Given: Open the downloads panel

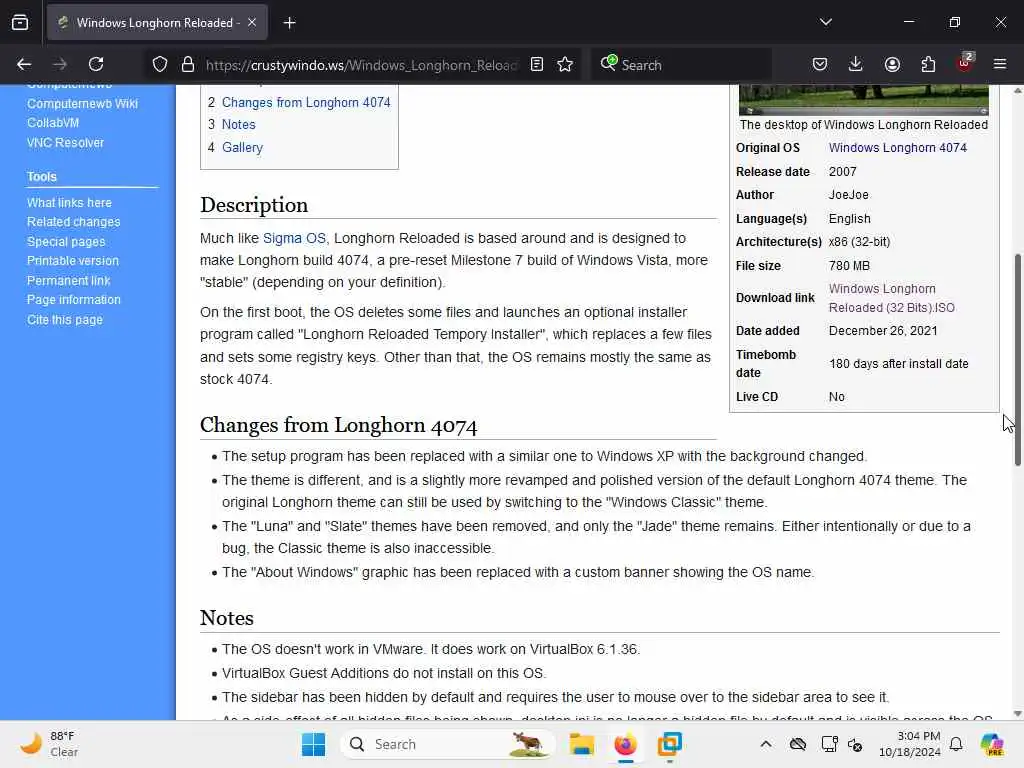Looking at the screenshot, I should (x=856, y=64).
